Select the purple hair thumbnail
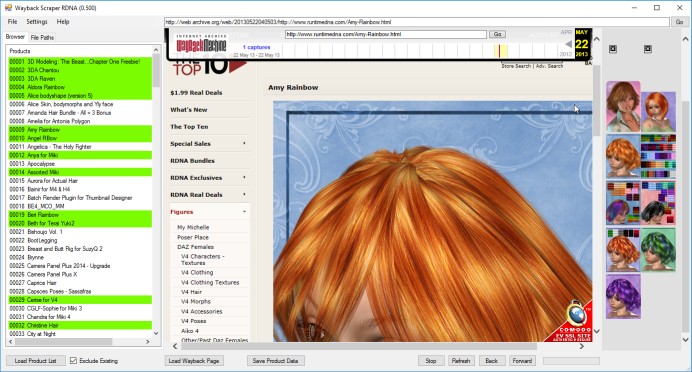692x372 pixels. [x=623, y=297]
